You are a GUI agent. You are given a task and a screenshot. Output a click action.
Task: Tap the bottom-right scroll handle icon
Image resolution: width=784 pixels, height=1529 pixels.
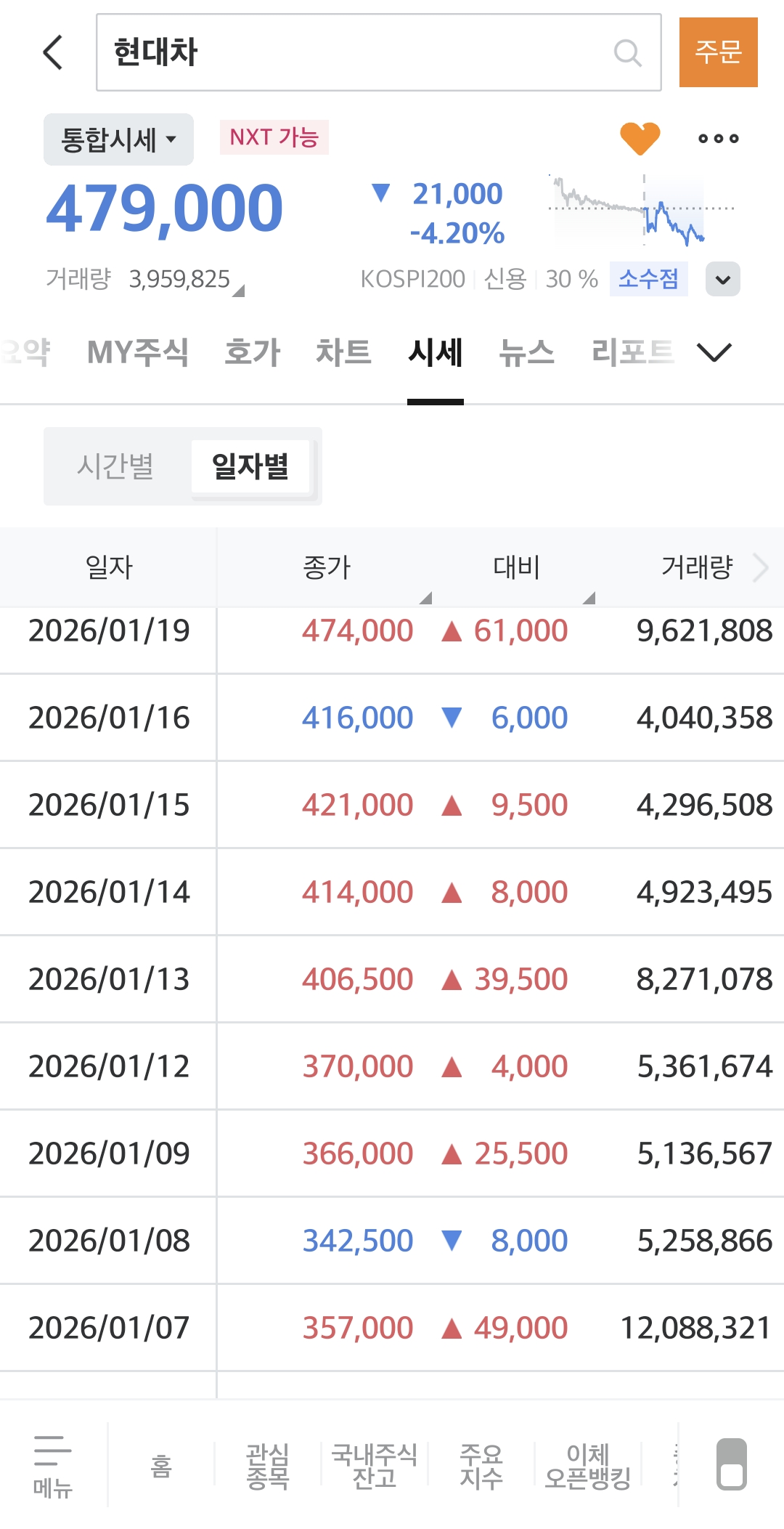coord(731,1464)
